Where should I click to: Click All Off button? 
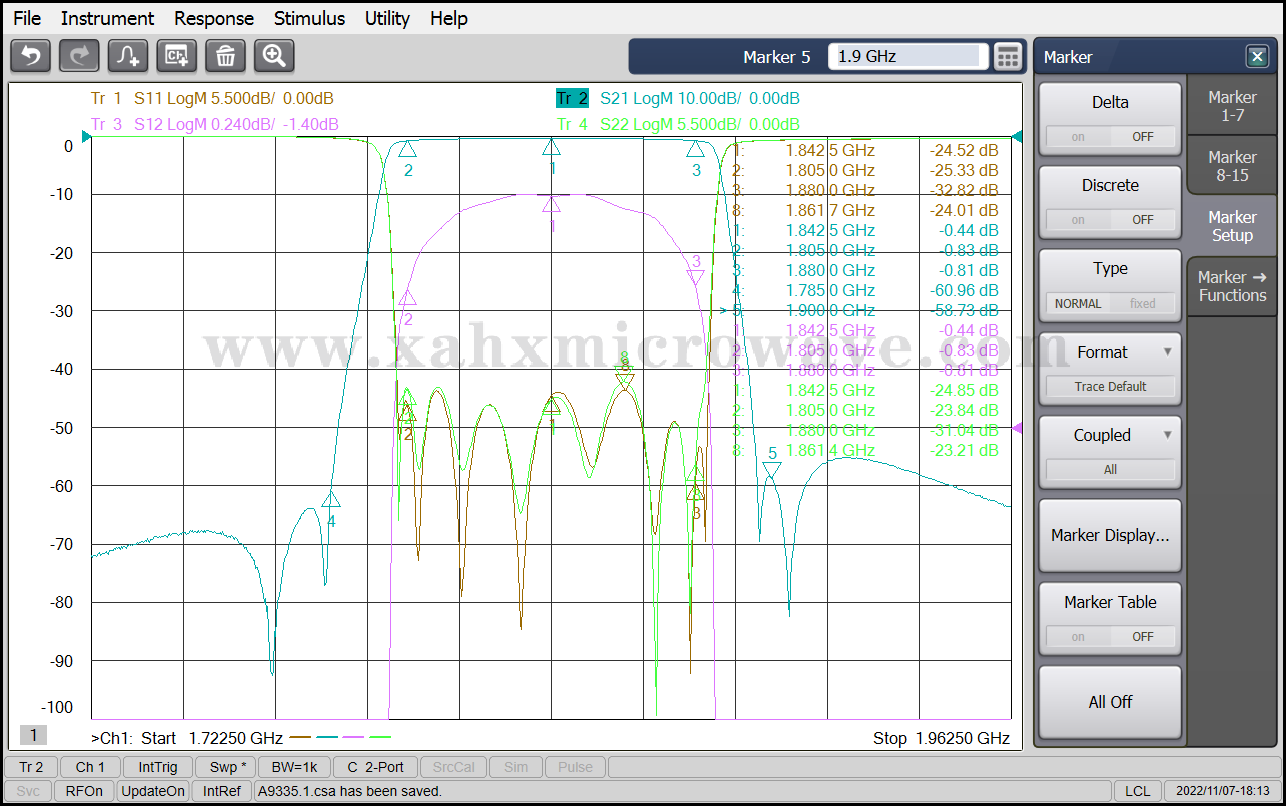tap(1110, 702)
